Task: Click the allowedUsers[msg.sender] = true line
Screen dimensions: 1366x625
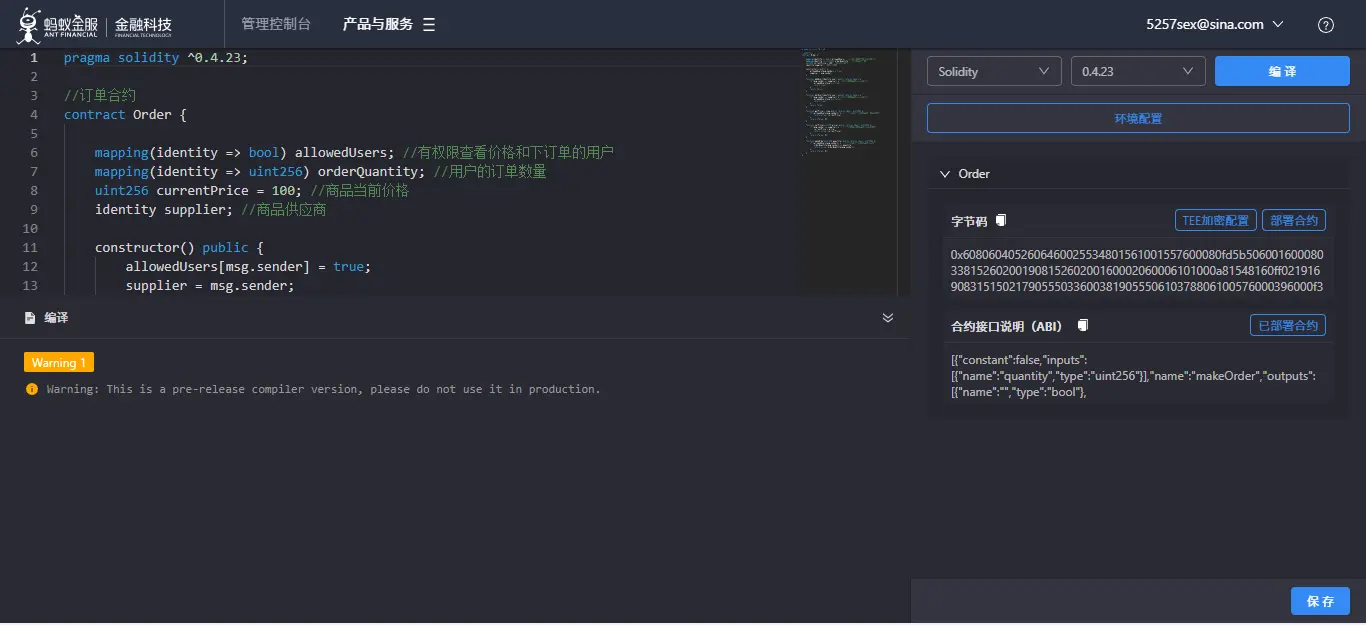Action: [248, 267]
